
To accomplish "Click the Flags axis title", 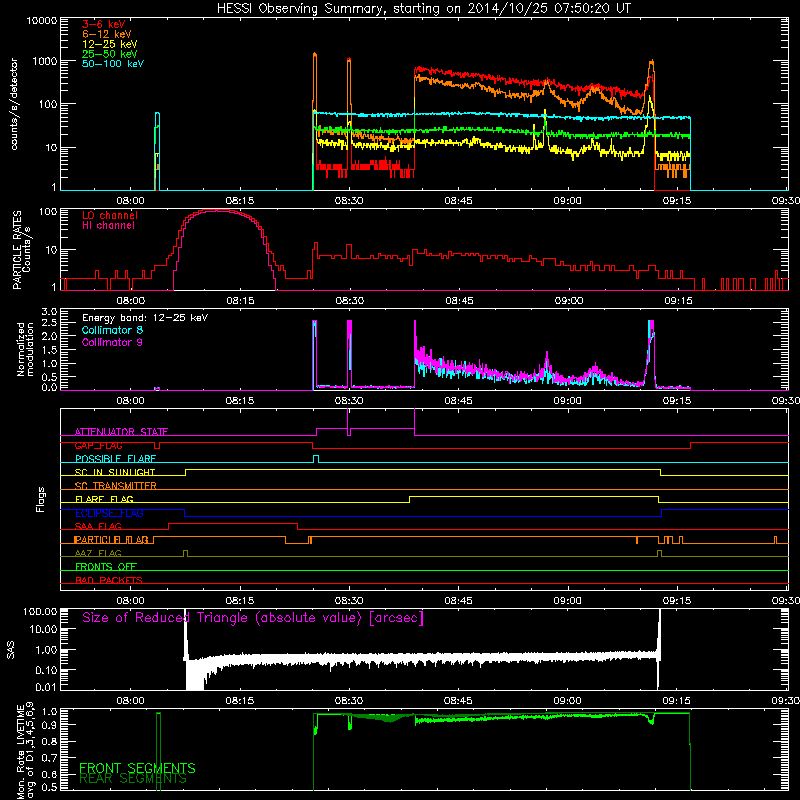I will pyautogui.click(x=41, y=499).
